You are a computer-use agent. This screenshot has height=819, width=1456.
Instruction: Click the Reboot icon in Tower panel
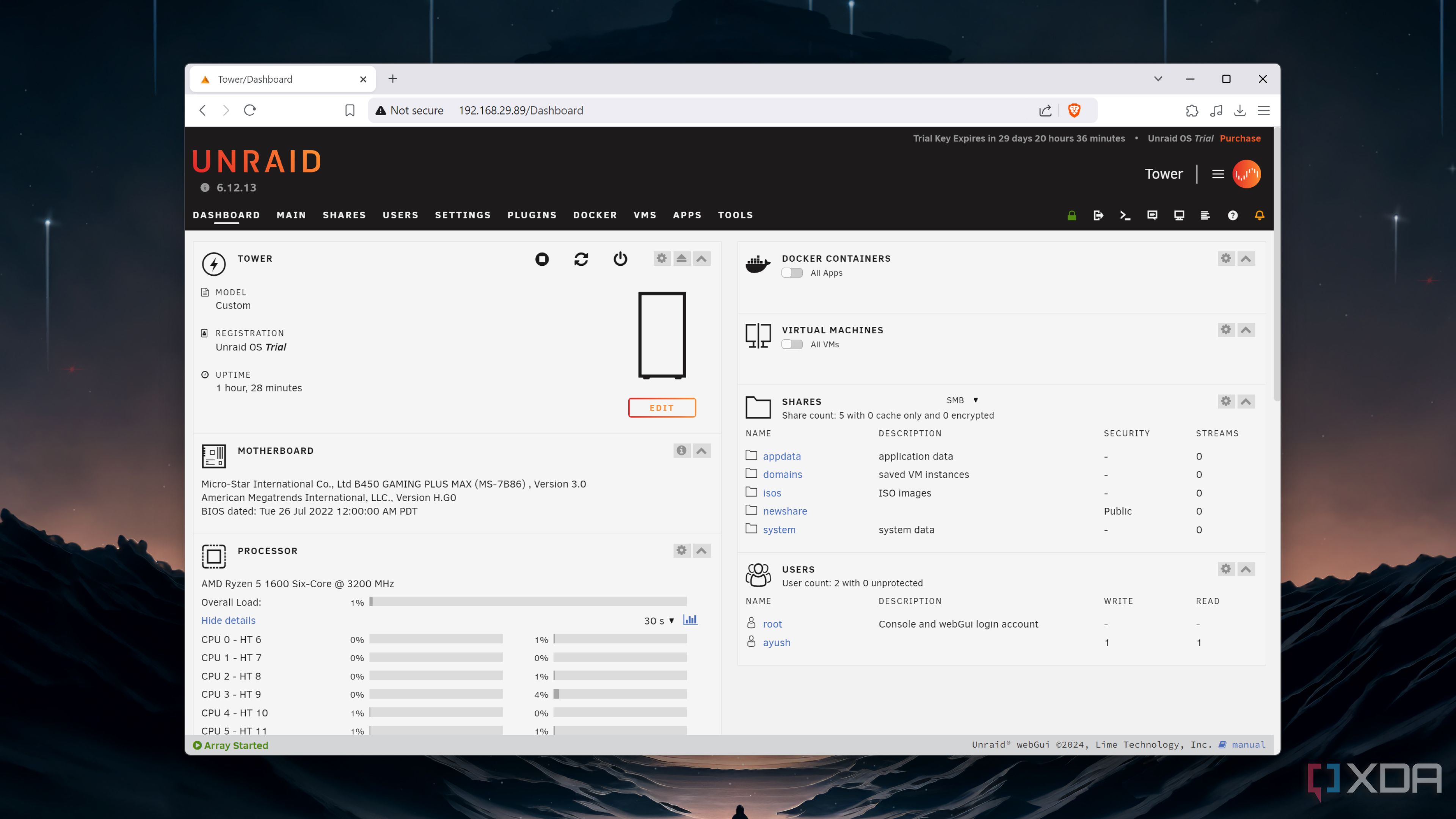click(x=581, y=259)
